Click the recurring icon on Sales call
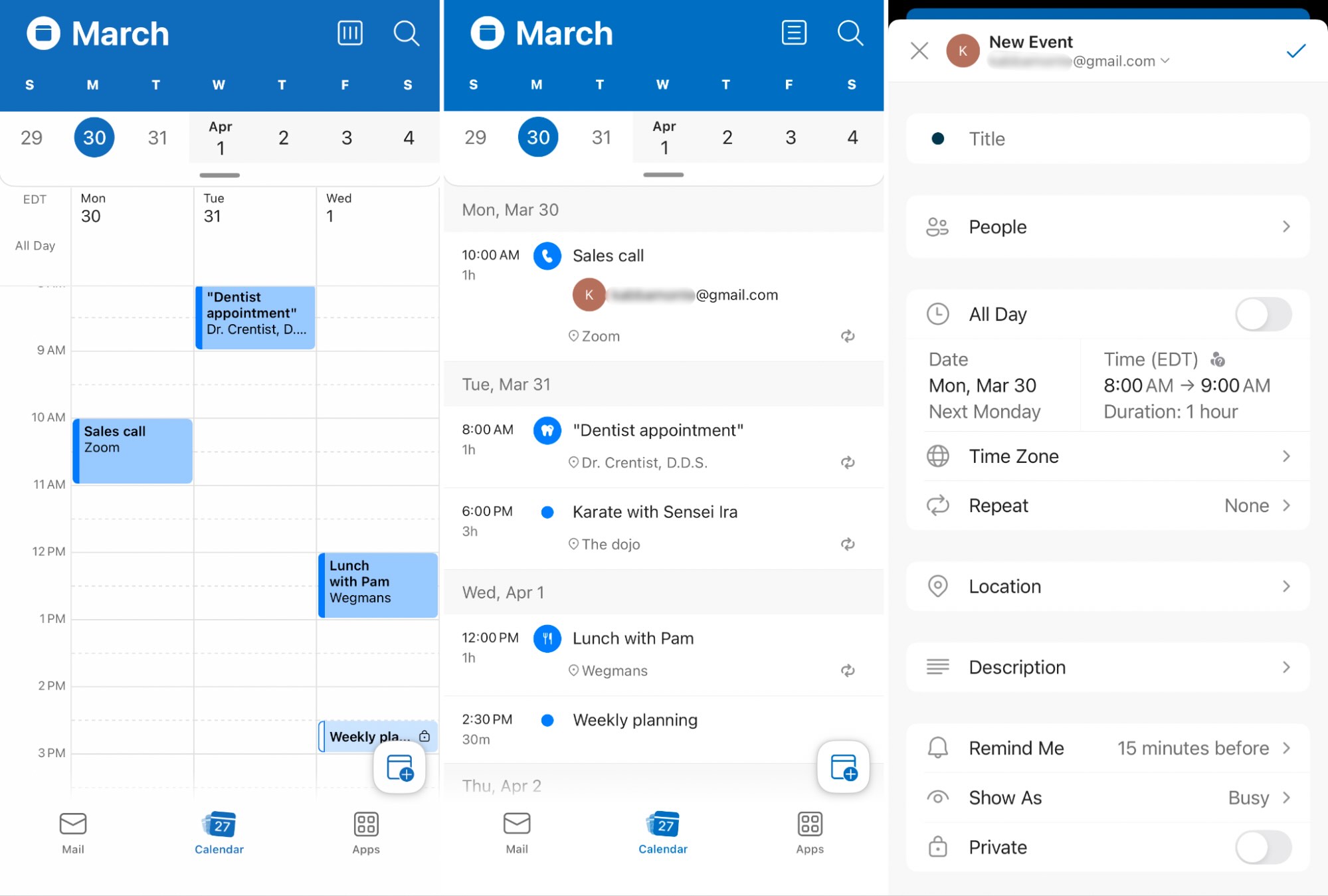The height and width of the screenshot is (896, 1328). coord(846,336)
